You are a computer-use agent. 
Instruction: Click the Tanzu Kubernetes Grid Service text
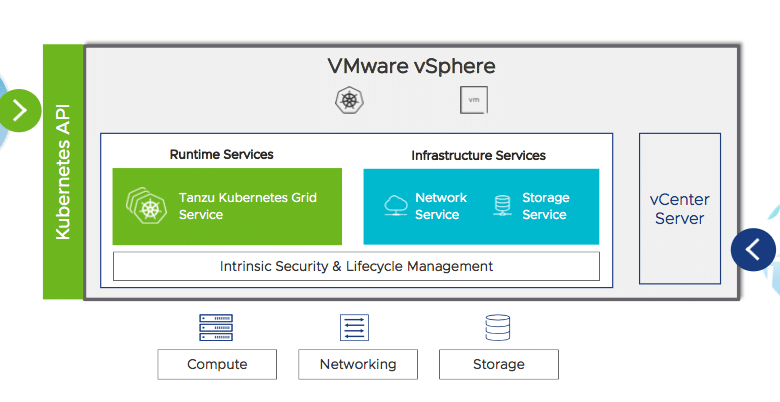[247, 206]
